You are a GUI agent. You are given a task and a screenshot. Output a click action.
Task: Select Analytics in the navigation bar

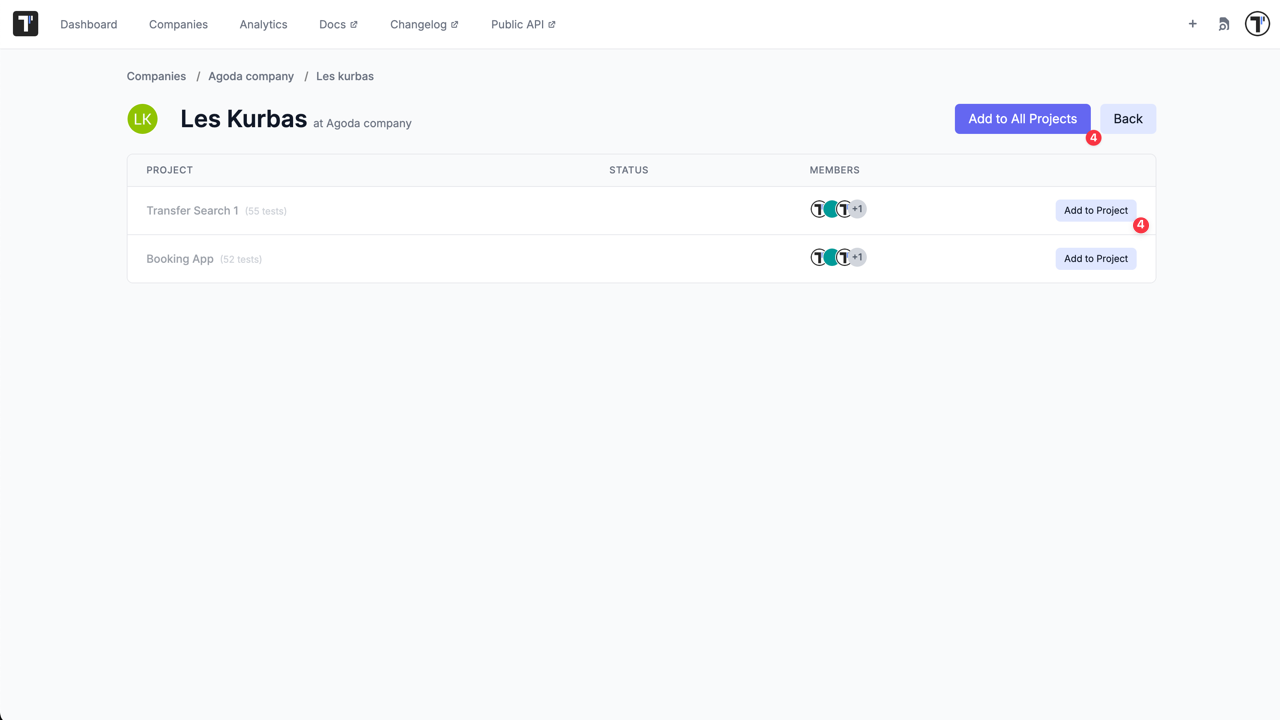[x=263, y=24]
